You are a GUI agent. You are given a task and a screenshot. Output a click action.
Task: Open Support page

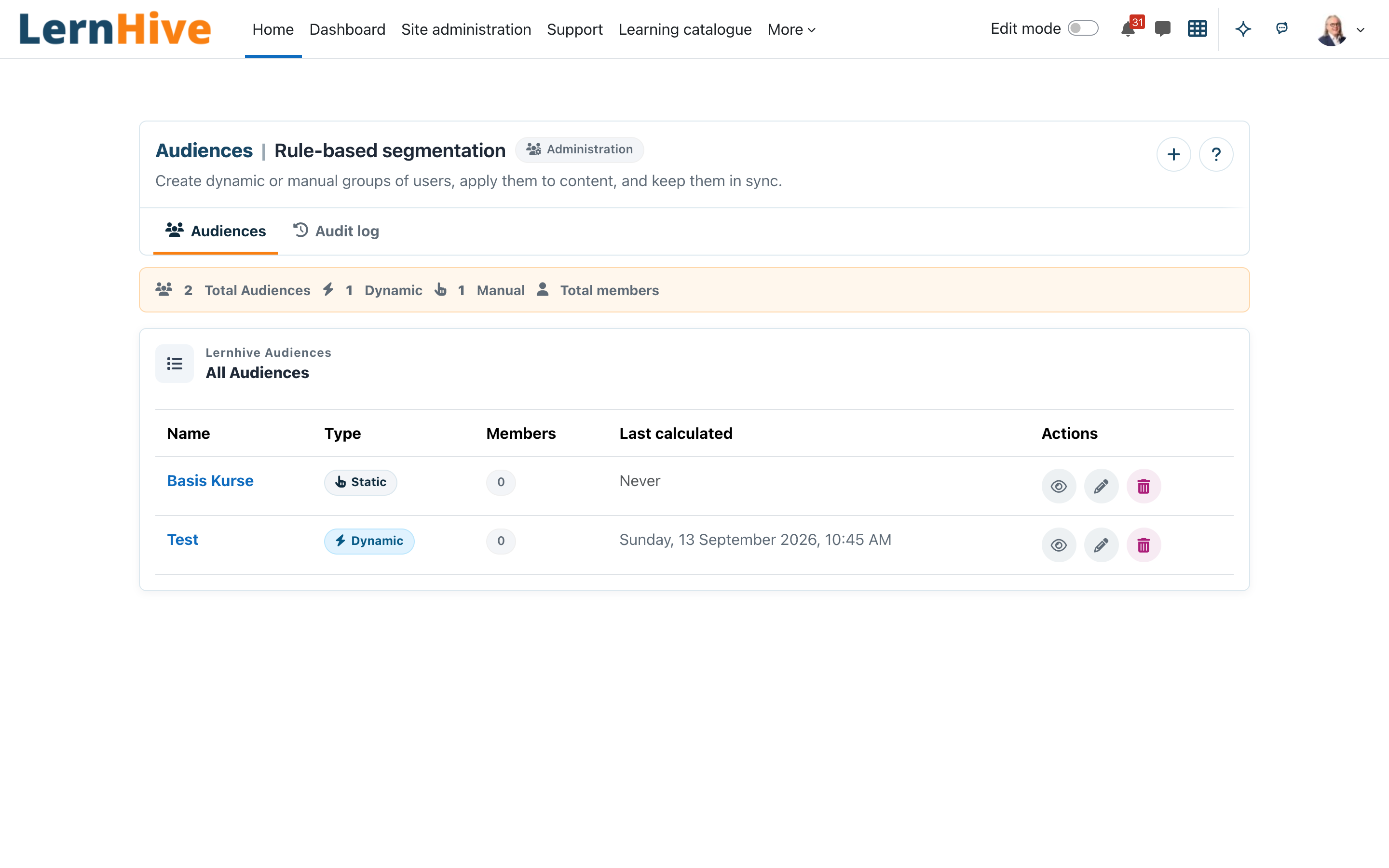(574, 29)
